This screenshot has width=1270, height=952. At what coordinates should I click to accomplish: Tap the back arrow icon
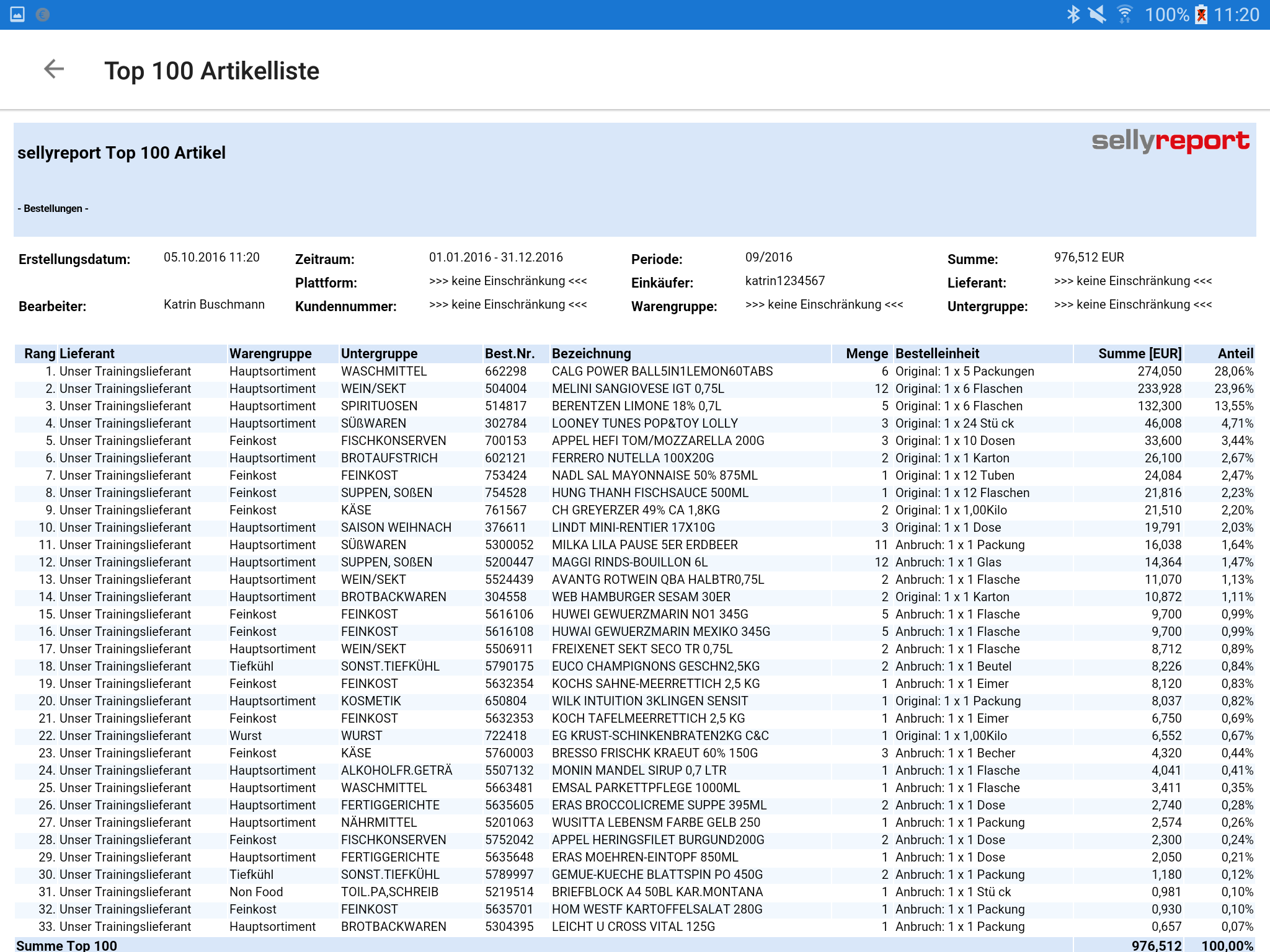[54, 69]
